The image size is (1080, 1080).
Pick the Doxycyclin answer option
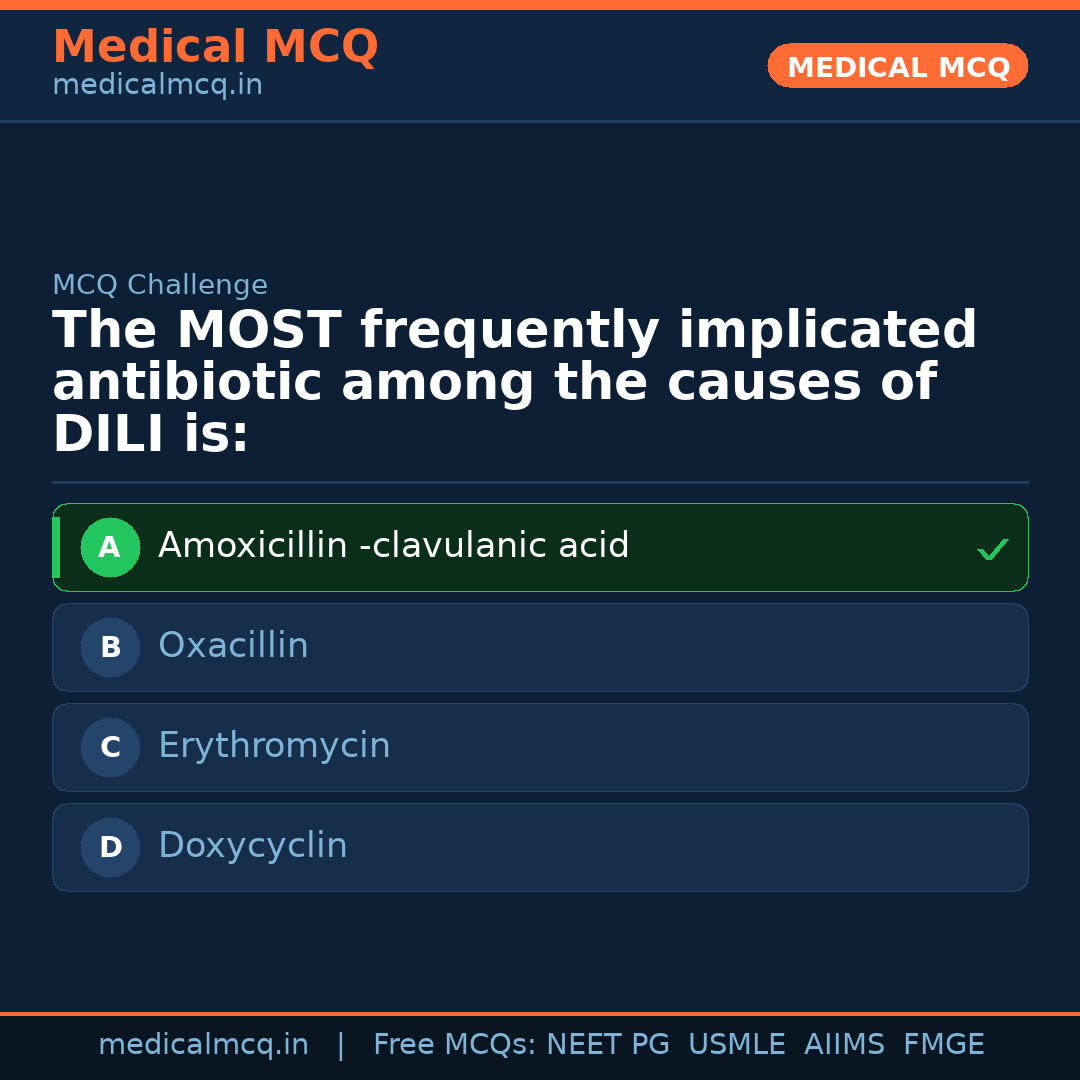[252, 846]
